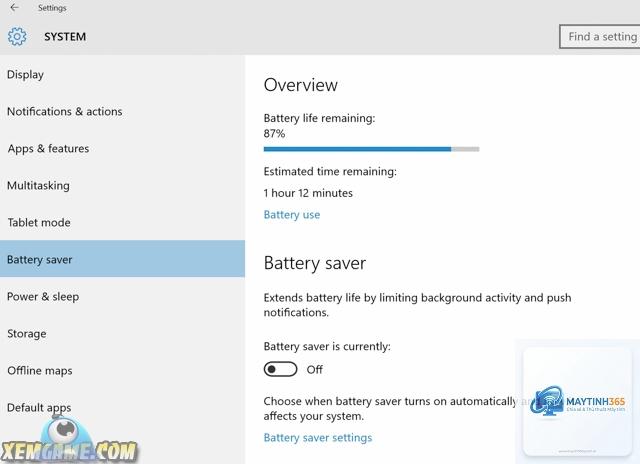Click the 1 hour 12 minutes estimate
Image resolution: width=640 pixels, height=464 pixels.
pos(308,193)
